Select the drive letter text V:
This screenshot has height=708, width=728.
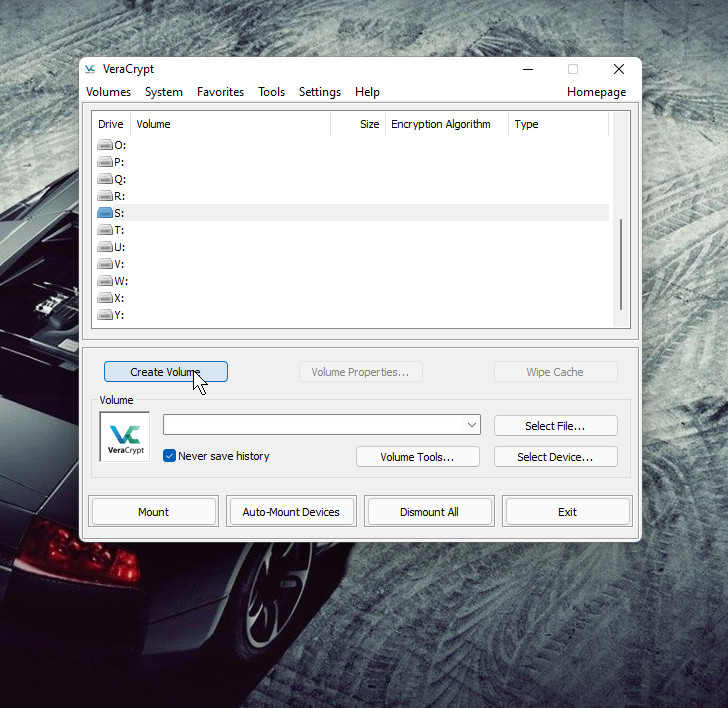point(119,264)
